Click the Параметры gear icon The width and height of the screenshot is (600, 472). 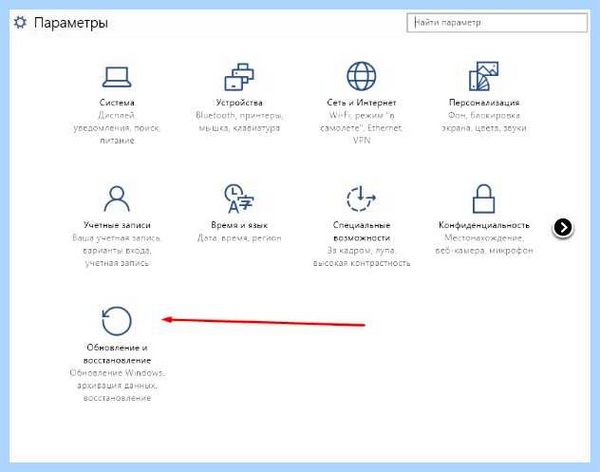20,23
